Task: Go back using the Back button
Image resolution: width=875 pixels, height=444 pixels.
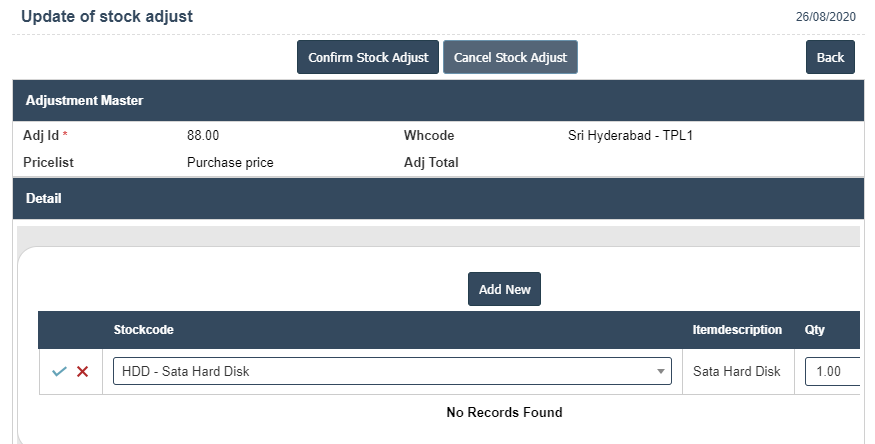Action: click(x=830, y=57)
